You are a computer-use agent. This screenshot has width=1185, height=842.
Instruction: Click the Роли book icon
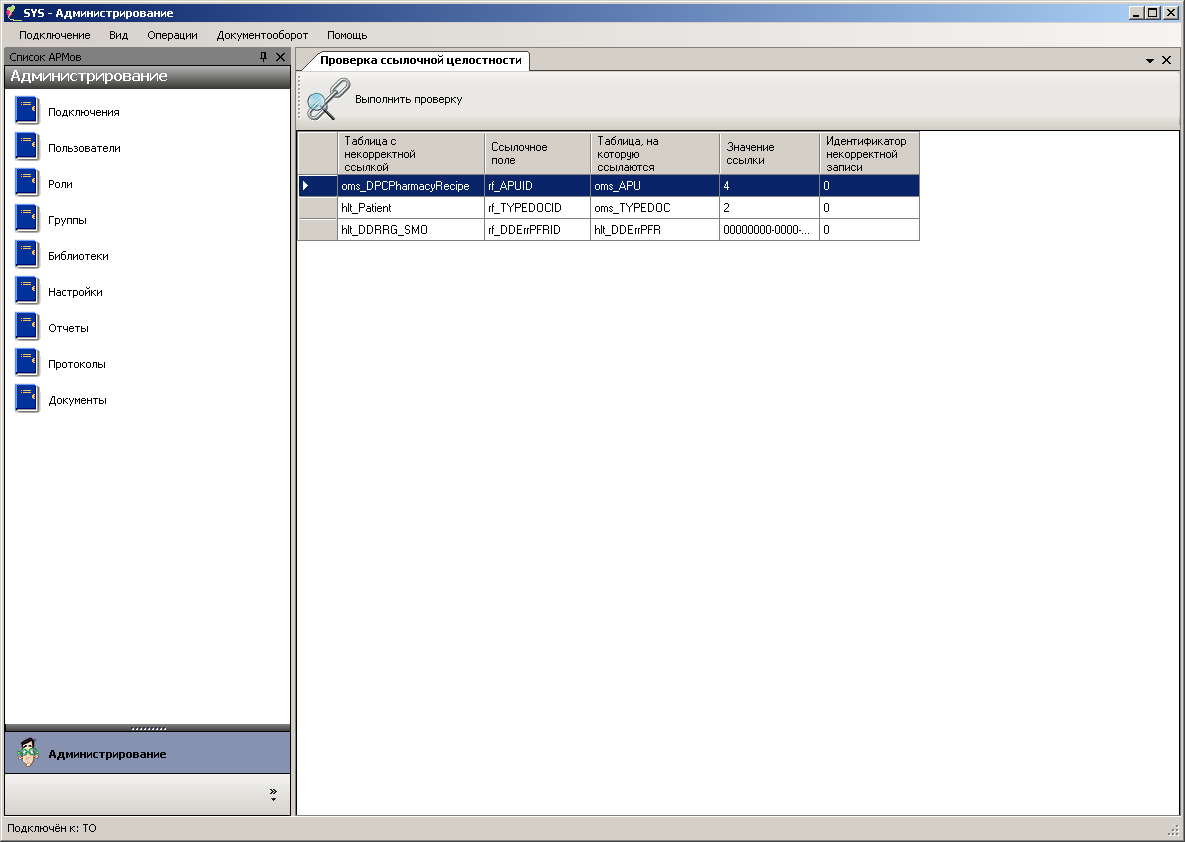[27, 183]
